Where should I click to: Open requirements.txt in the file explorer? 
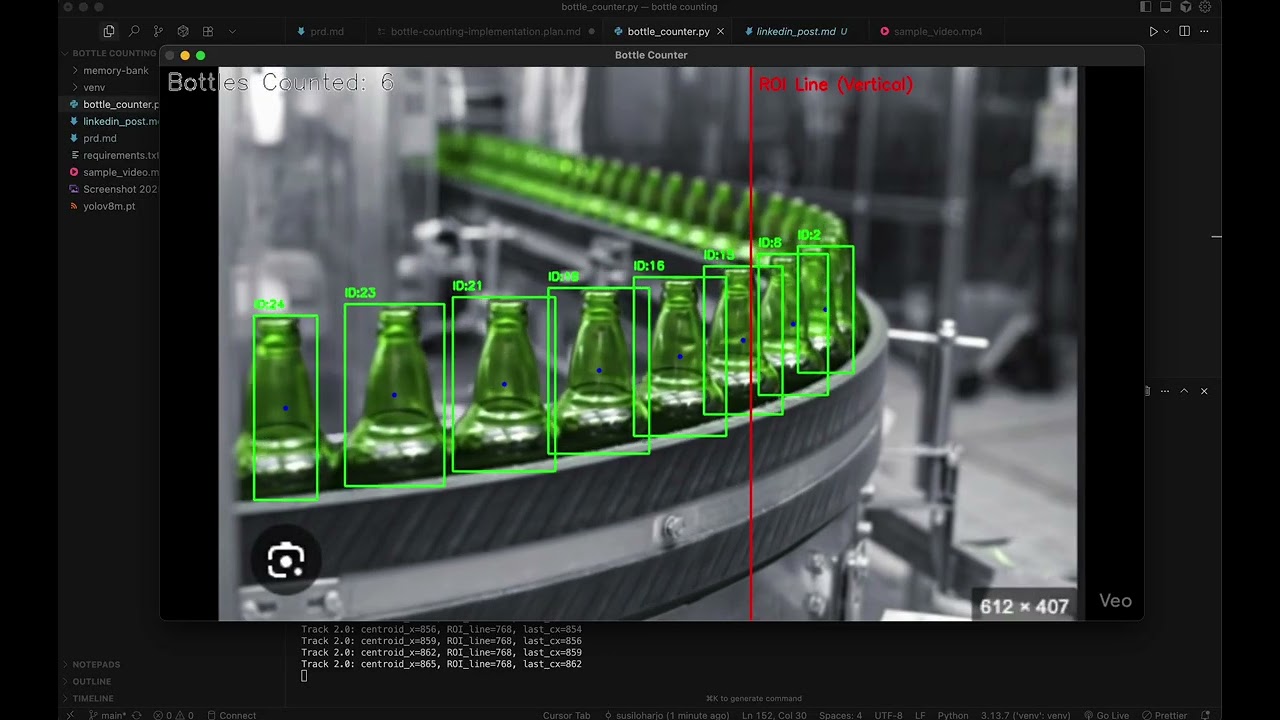109,155
